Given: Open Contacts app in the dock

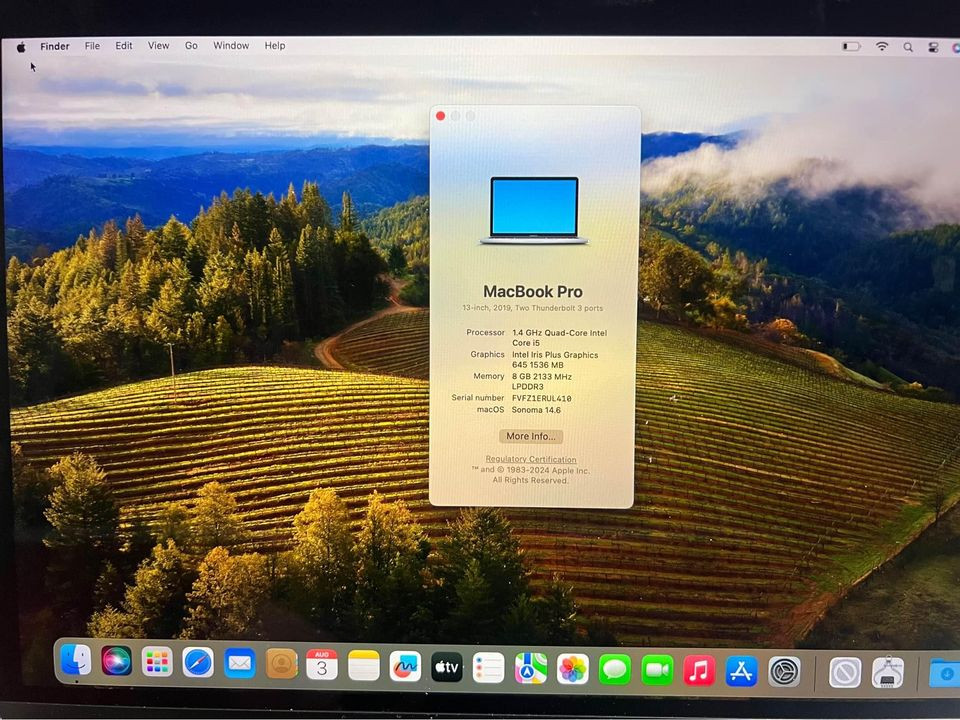Looking at the screenshot, I should [282, 664].
